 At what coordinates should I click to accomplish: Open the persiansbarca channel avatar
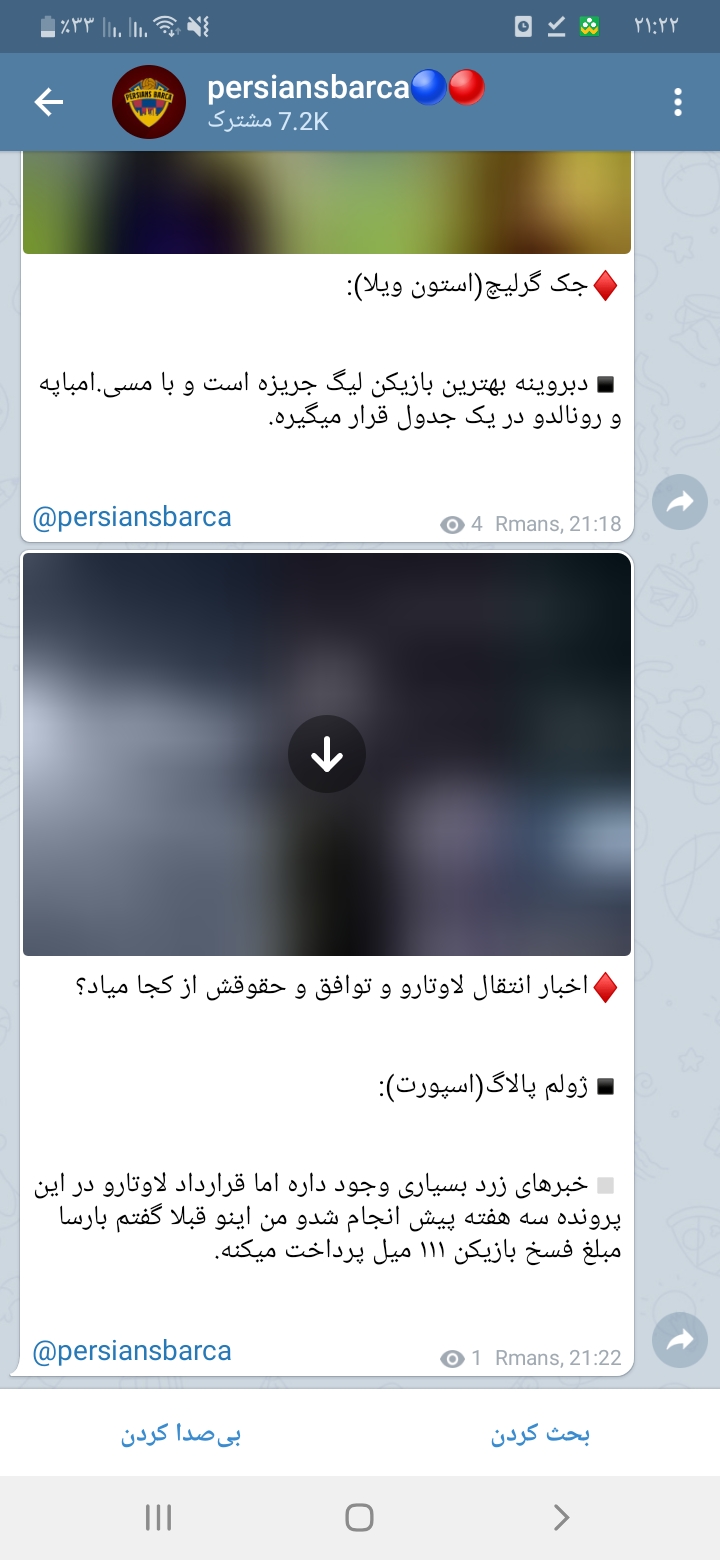(x=149, y=102)
